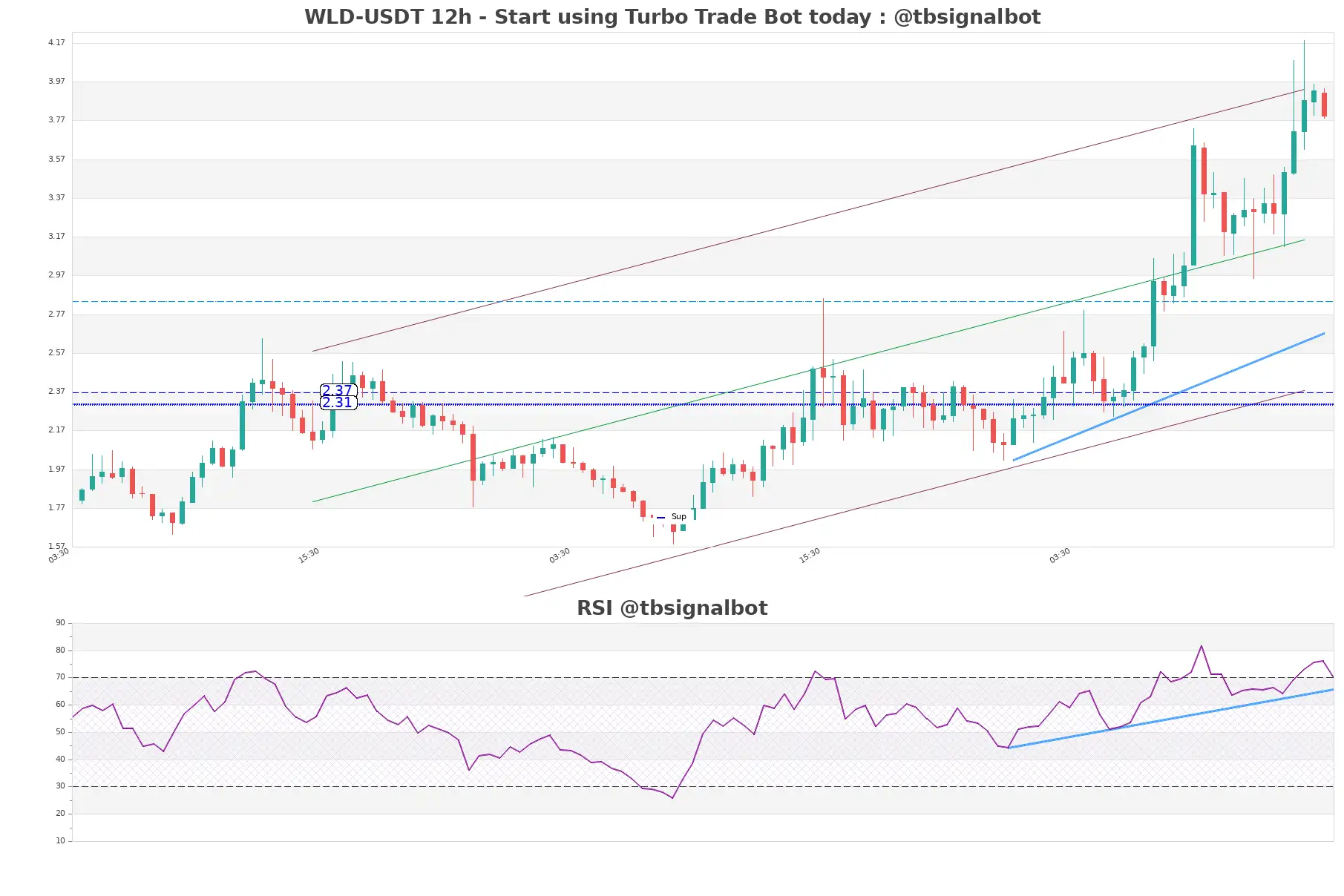Click the 3.17 price axis label
This screenshot has width=1344, height=896.
point(56,236)
